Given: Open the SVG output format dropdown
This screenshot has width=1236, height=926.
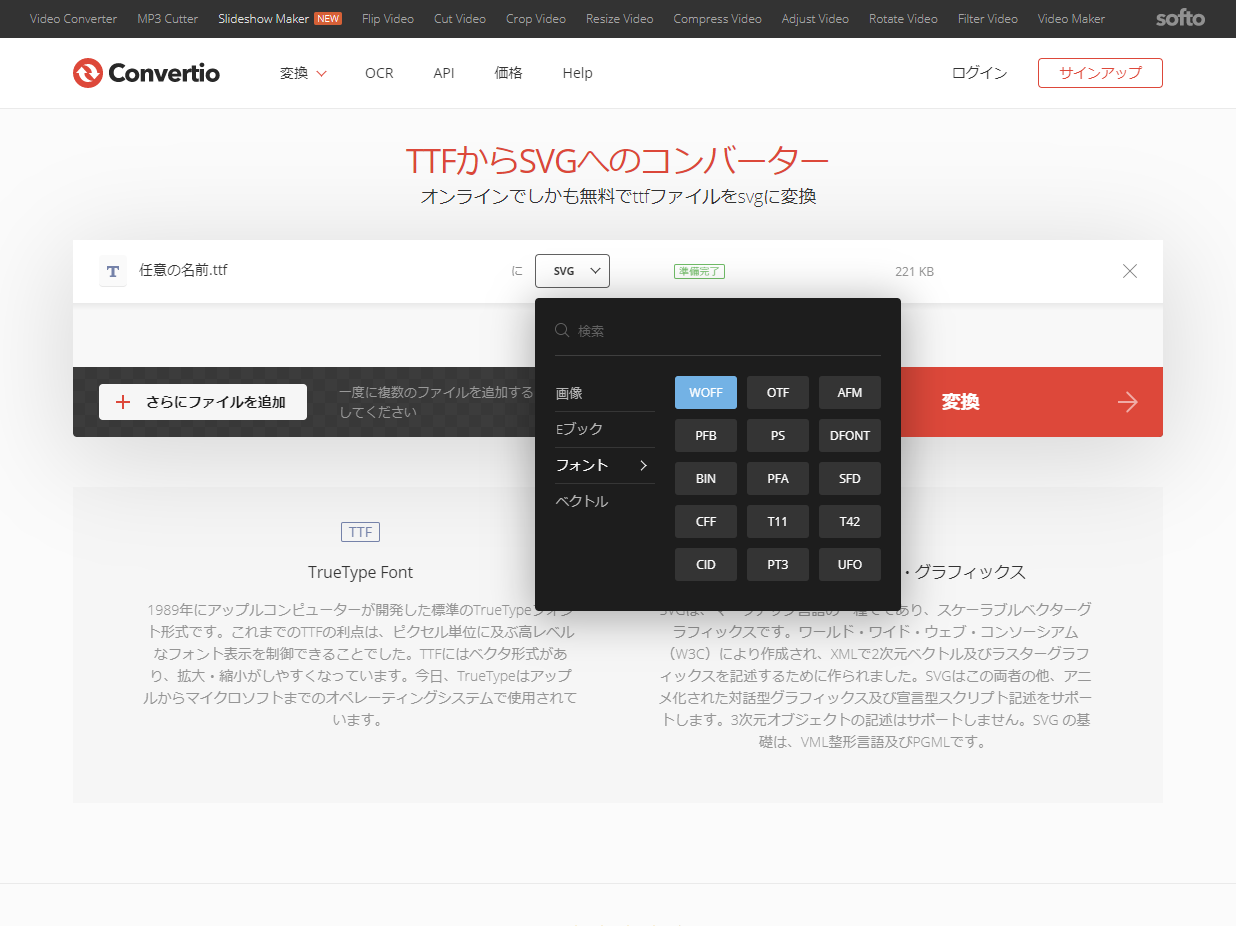Looking at the screenshot, I should [x=572, y=271].
